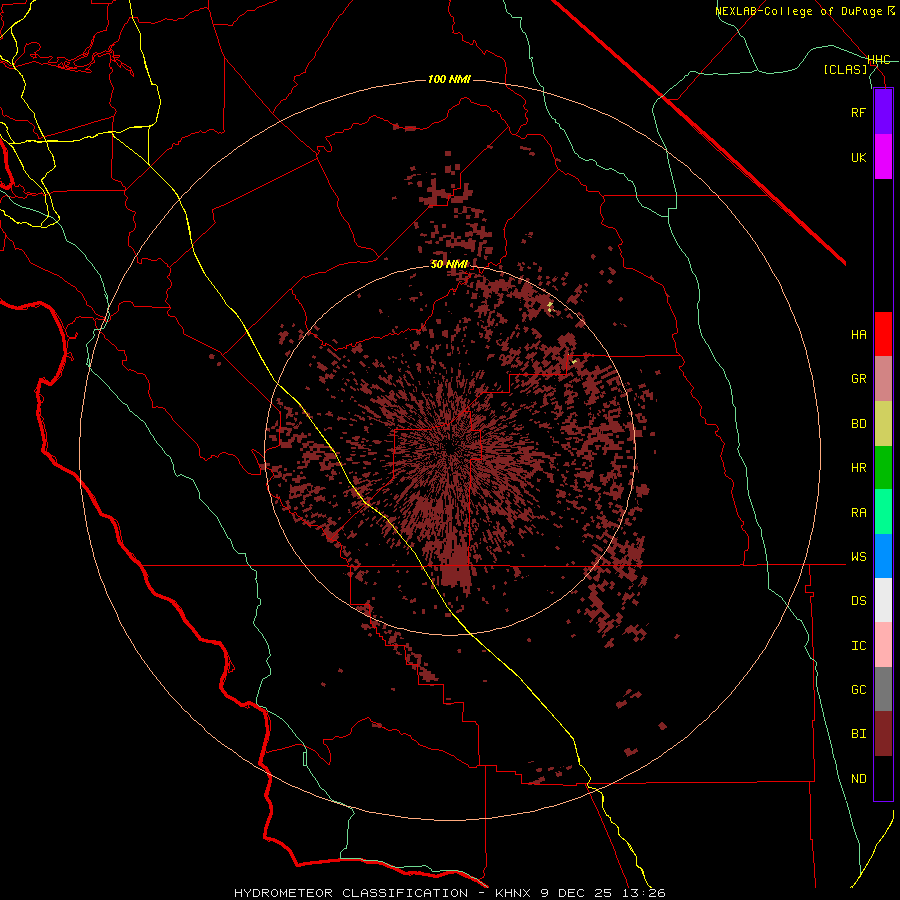Click the KHNX station identifier
The image size is (900, 900).
click(513, 893)
